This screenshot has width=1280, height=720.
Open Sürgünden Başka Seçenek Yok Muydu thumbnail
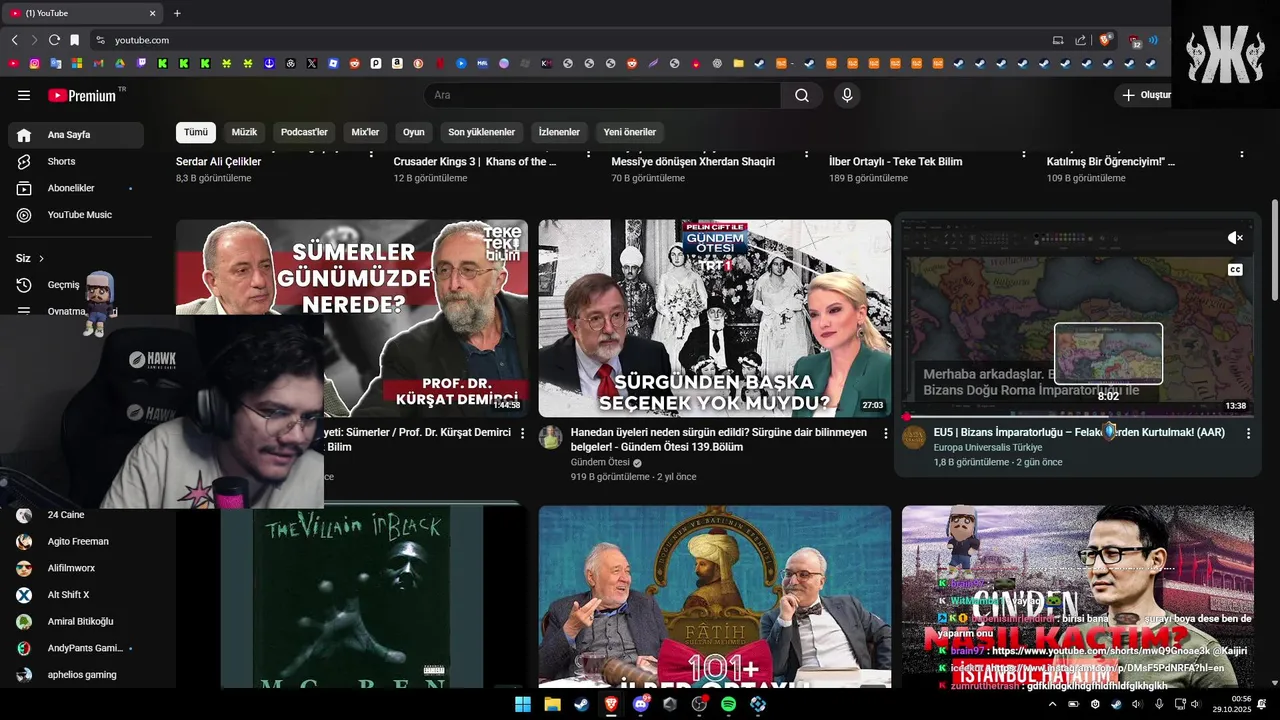(715, 318)
